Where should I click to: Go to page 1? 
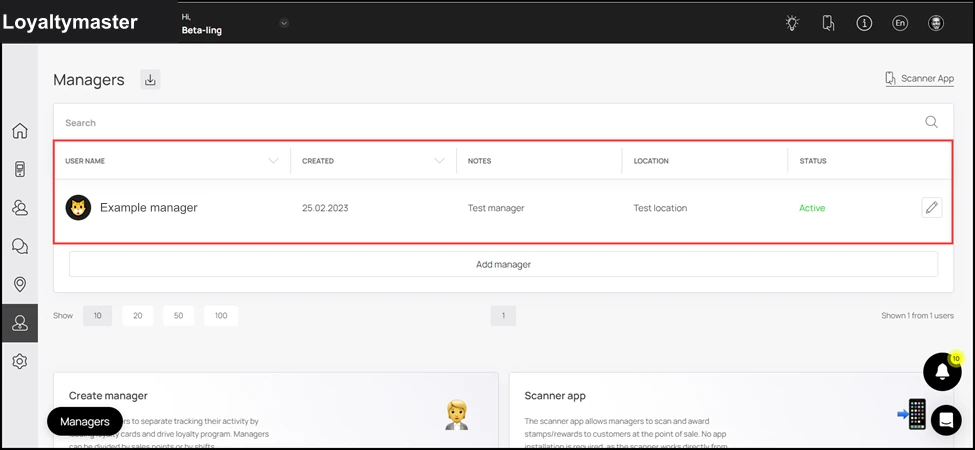tap(503, 316)
